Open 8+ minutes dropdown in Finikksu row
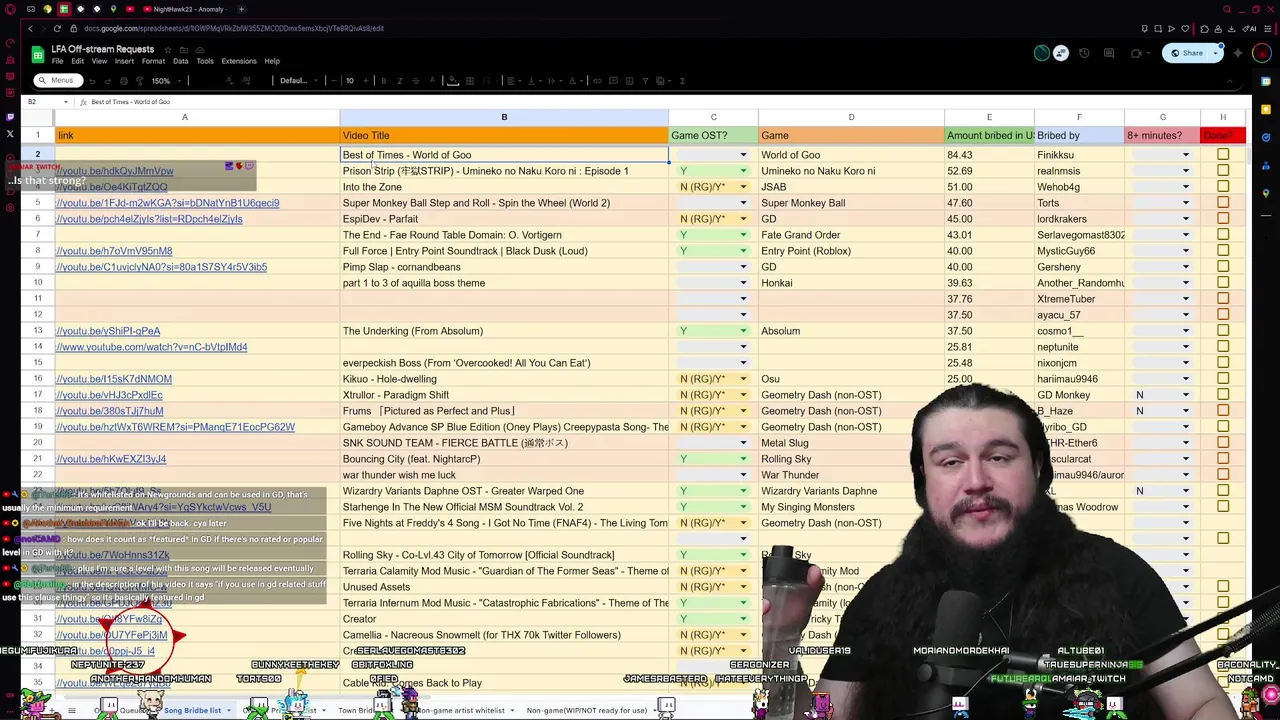The image size is (1280, 720). (x=1186, y=155)
